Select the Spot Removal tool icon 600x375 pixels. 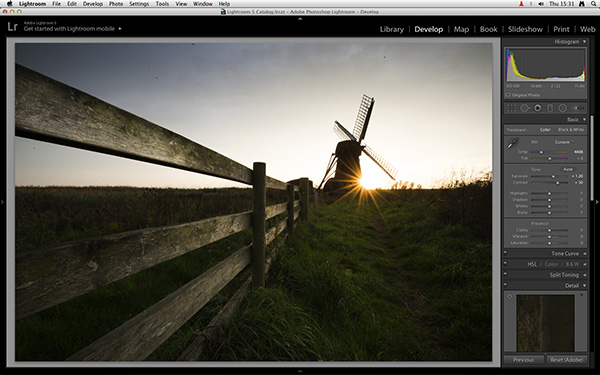coord(524,108)
